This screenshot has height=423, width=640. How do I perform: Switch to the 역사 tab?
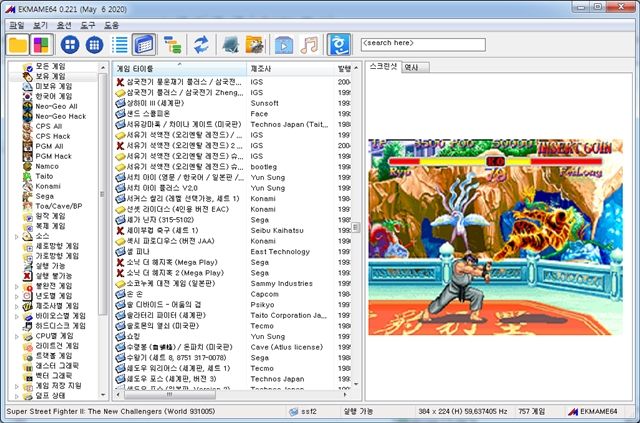pos(415,68)
